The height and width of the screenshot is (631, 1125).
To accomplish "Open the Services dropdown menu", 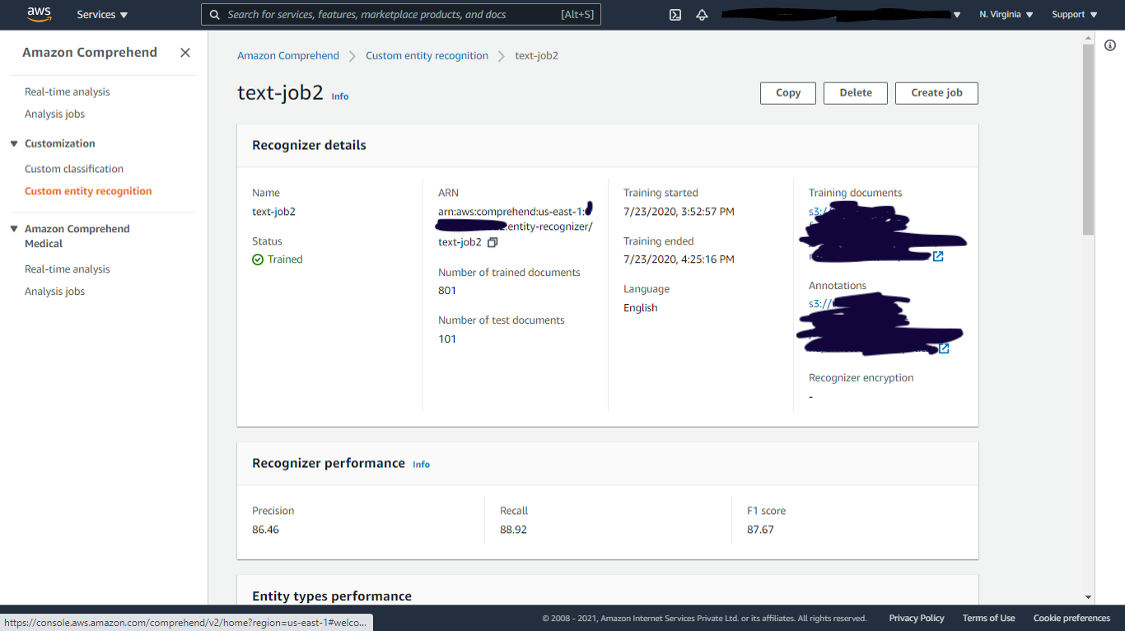I will coord(102,14).
